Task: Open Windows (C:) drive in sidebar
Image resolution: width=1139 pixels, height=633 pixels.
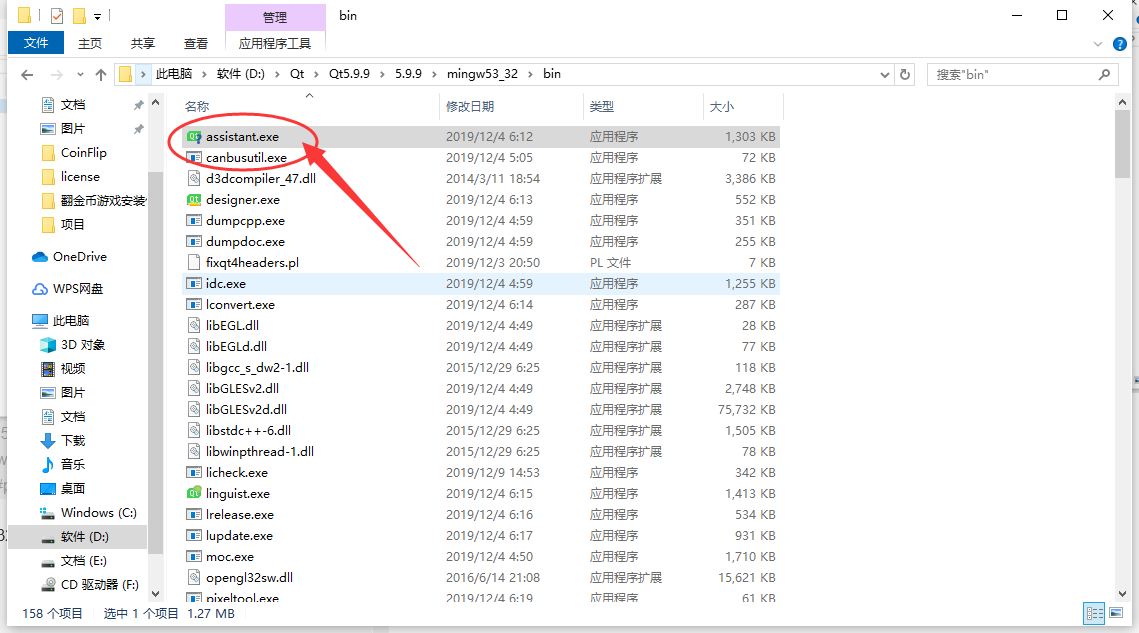Action: tap(98, 513)
